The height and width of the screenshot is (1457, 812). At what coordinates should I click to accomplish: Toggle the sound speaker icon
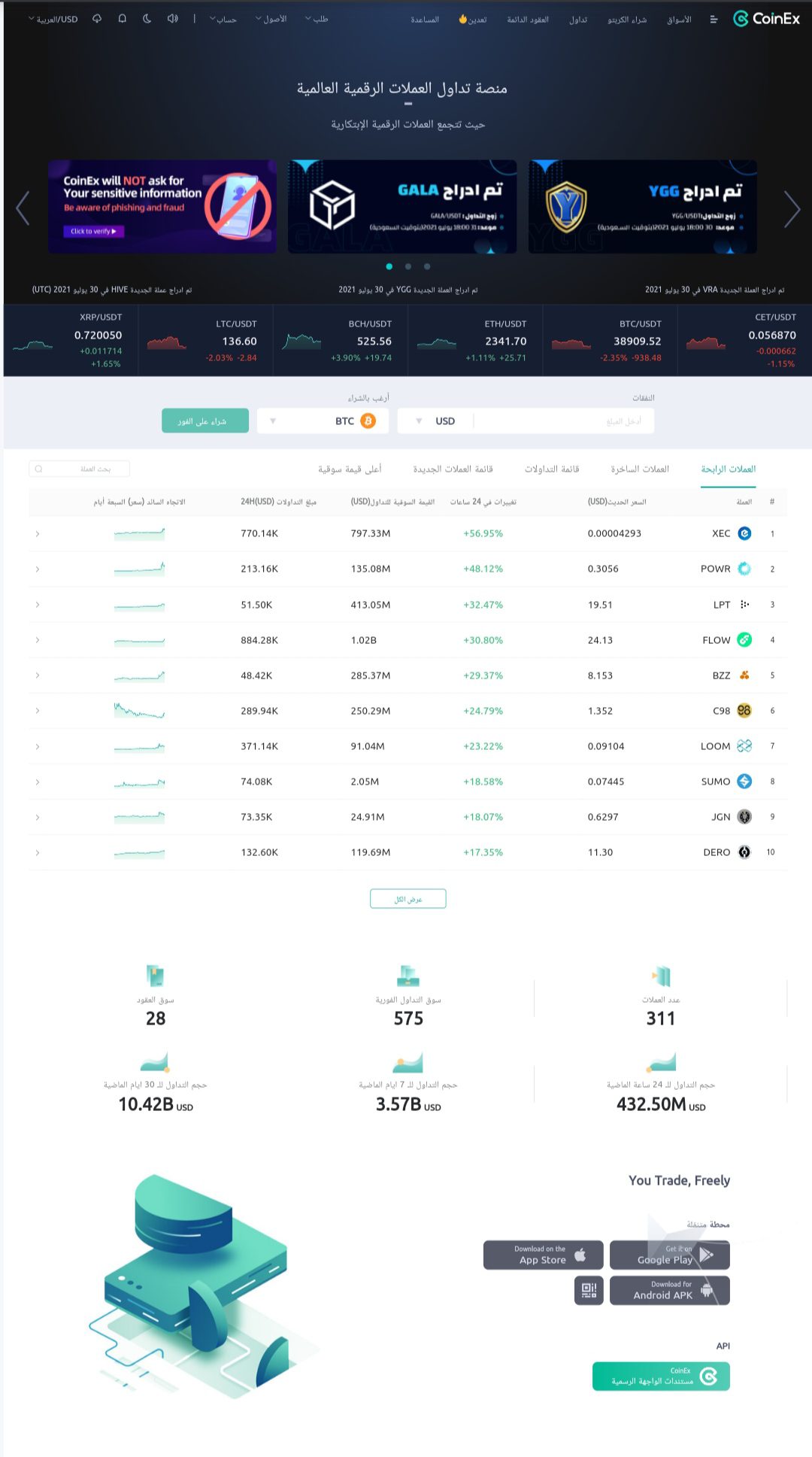(x=173, y=19)
